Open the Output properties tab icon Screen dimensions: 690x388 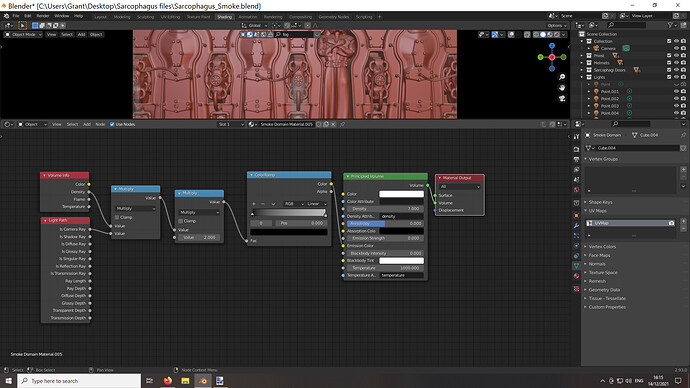[576, 160]
